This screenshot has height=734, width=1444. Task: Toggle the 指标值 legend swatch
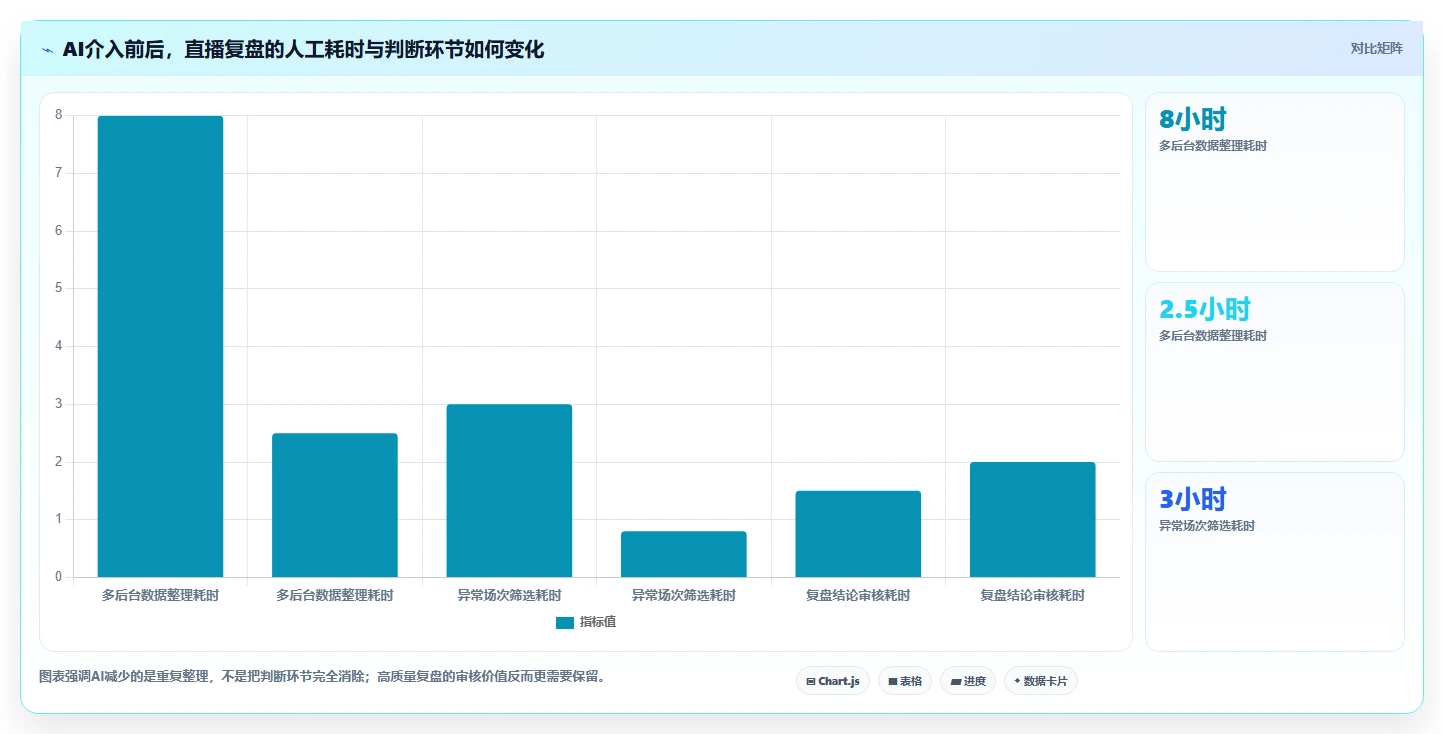tap(565, 622)
